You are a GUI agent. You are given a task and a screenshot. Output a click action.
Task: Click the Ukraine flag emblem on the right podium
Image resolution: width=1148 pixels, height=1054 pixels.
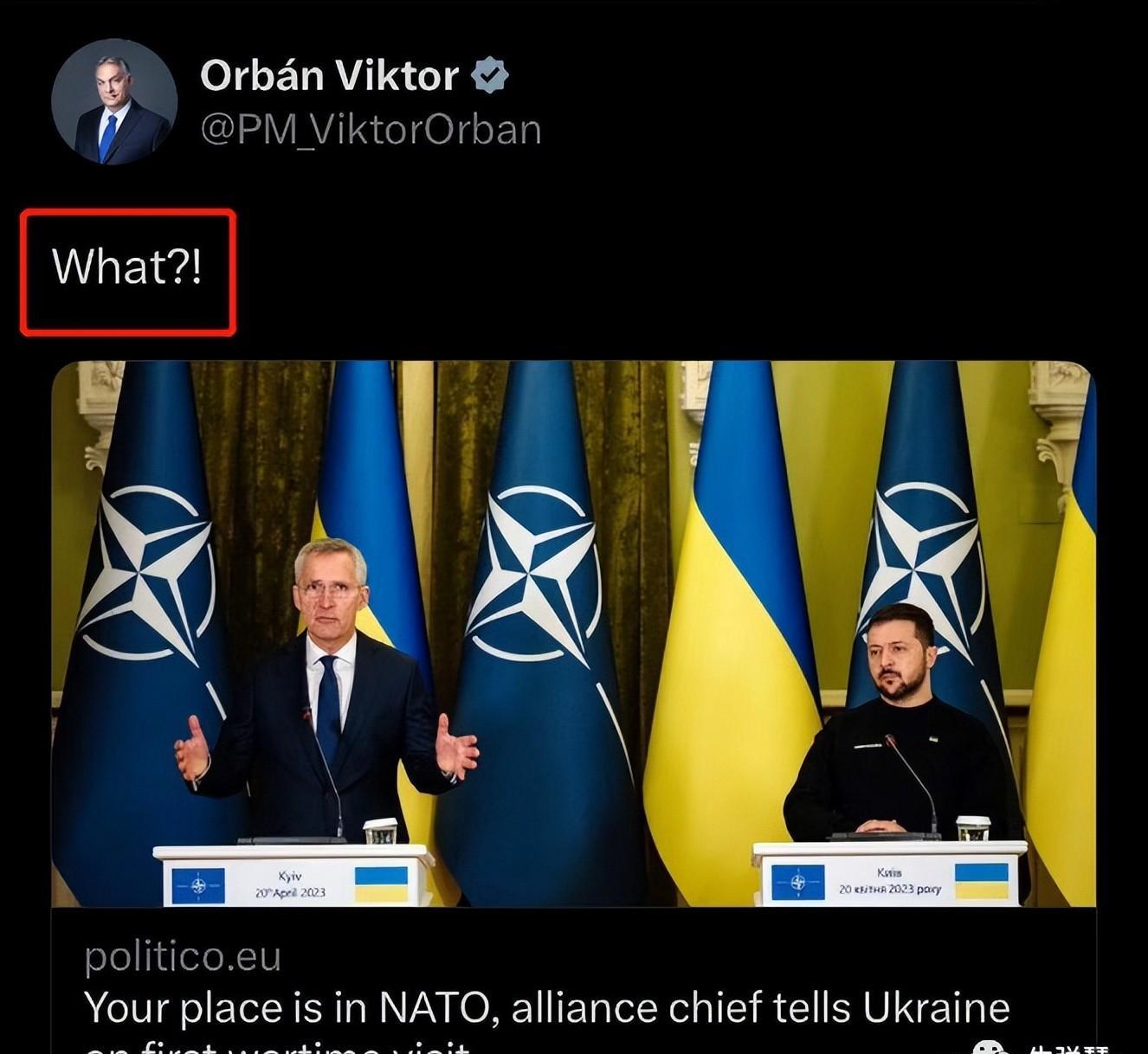[982, 880]
